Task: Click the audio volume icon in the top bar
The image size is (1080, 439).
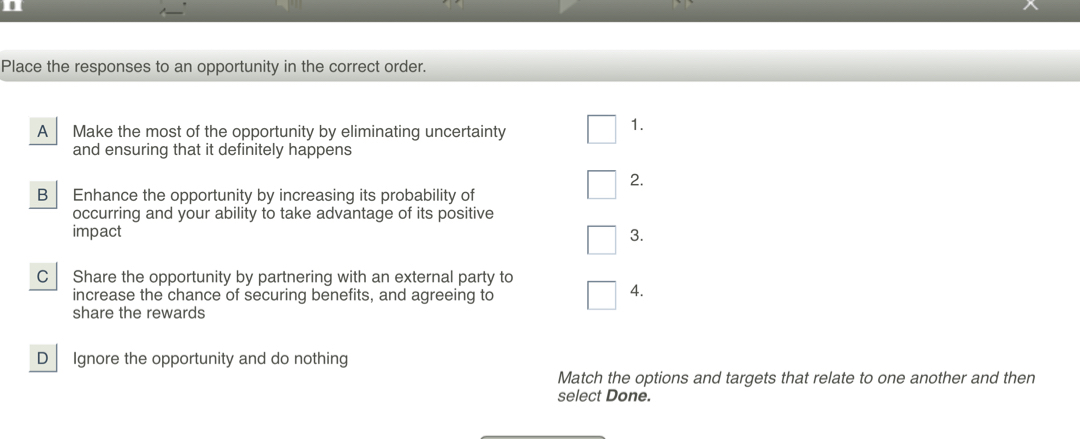Action: [289, 4]
